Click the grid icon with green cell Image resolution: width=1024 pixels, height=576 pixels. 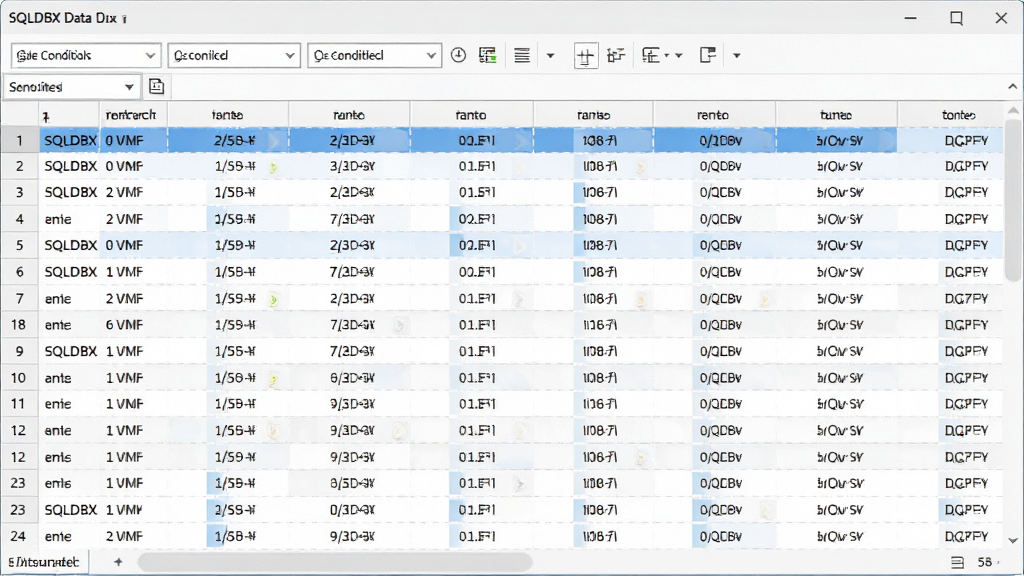point(488,56)
